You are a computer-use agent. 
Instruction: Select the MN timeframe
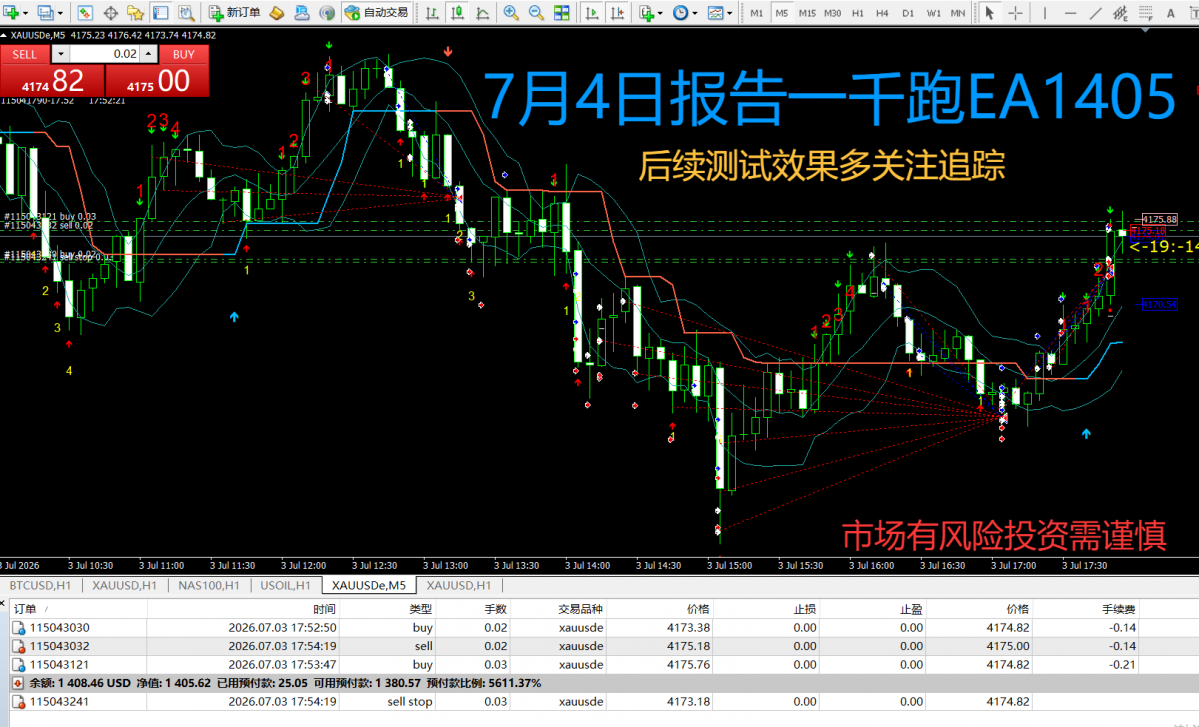point(957,13)
